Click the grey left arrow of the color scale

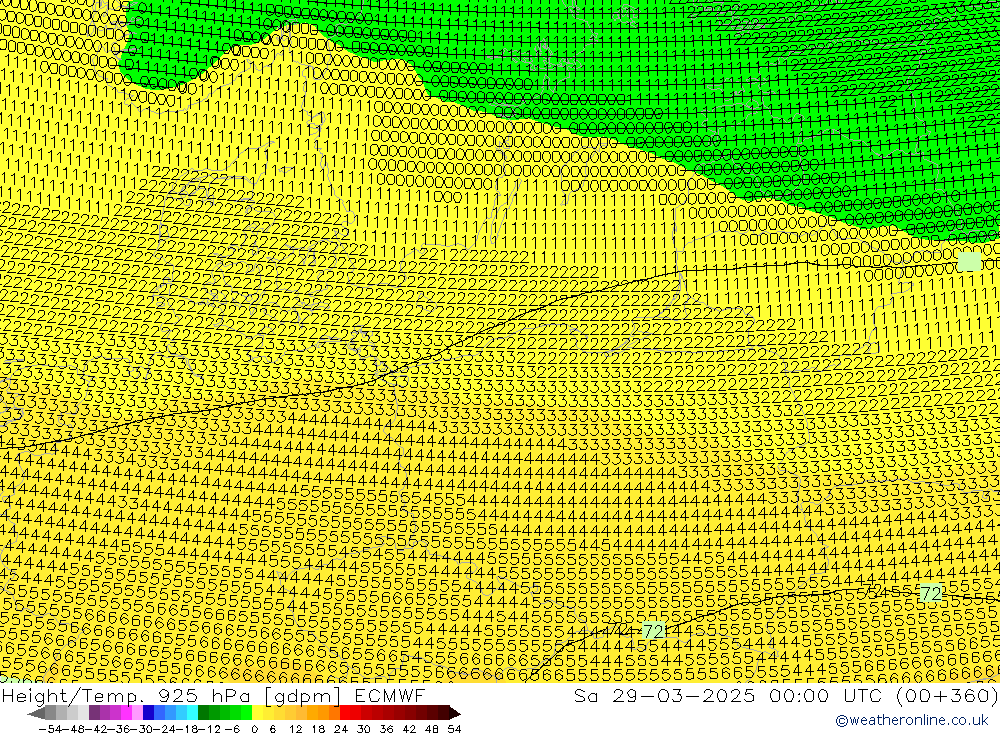36,714
